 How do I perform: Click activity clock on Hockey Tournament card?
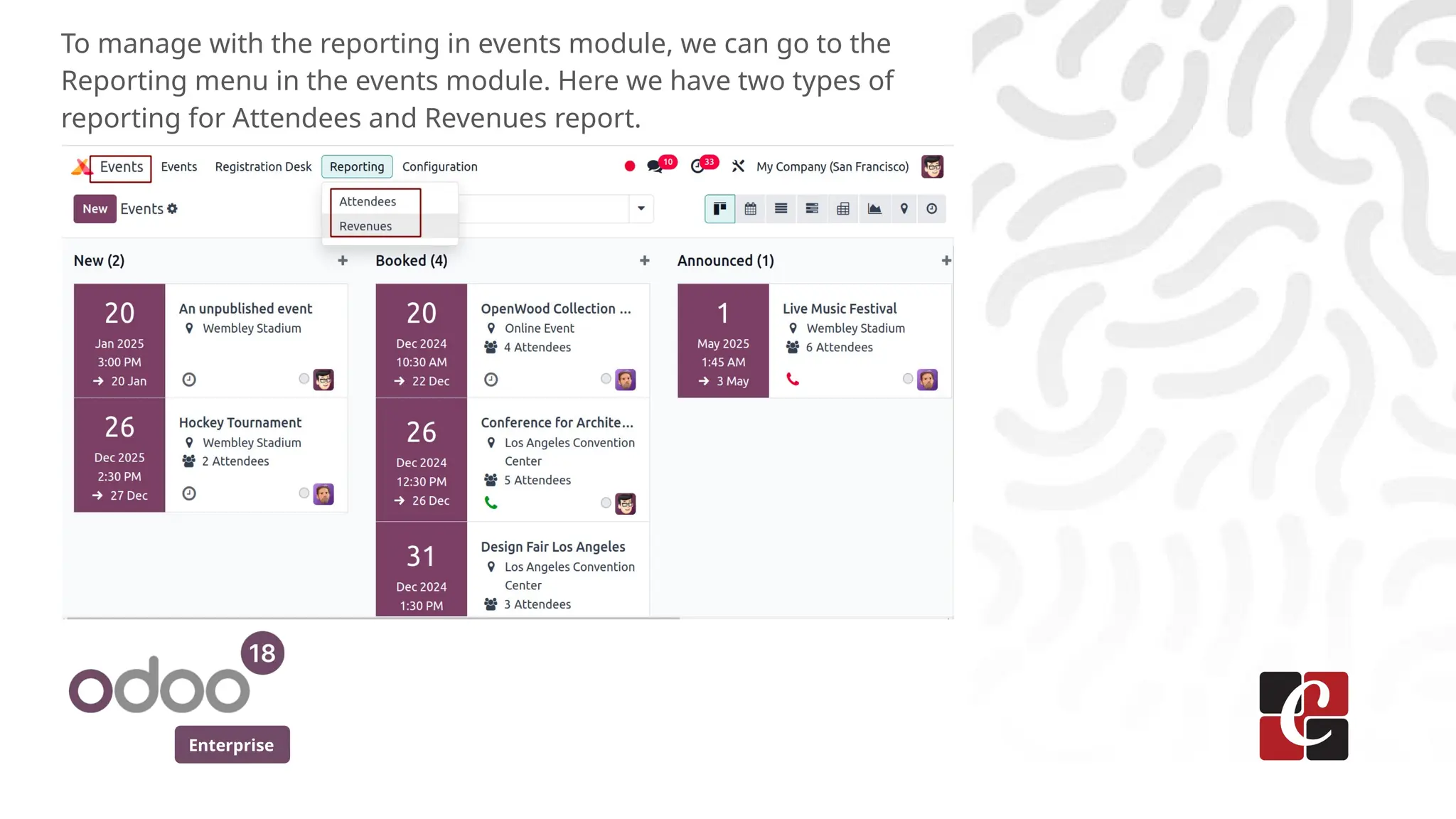point(189,493)
